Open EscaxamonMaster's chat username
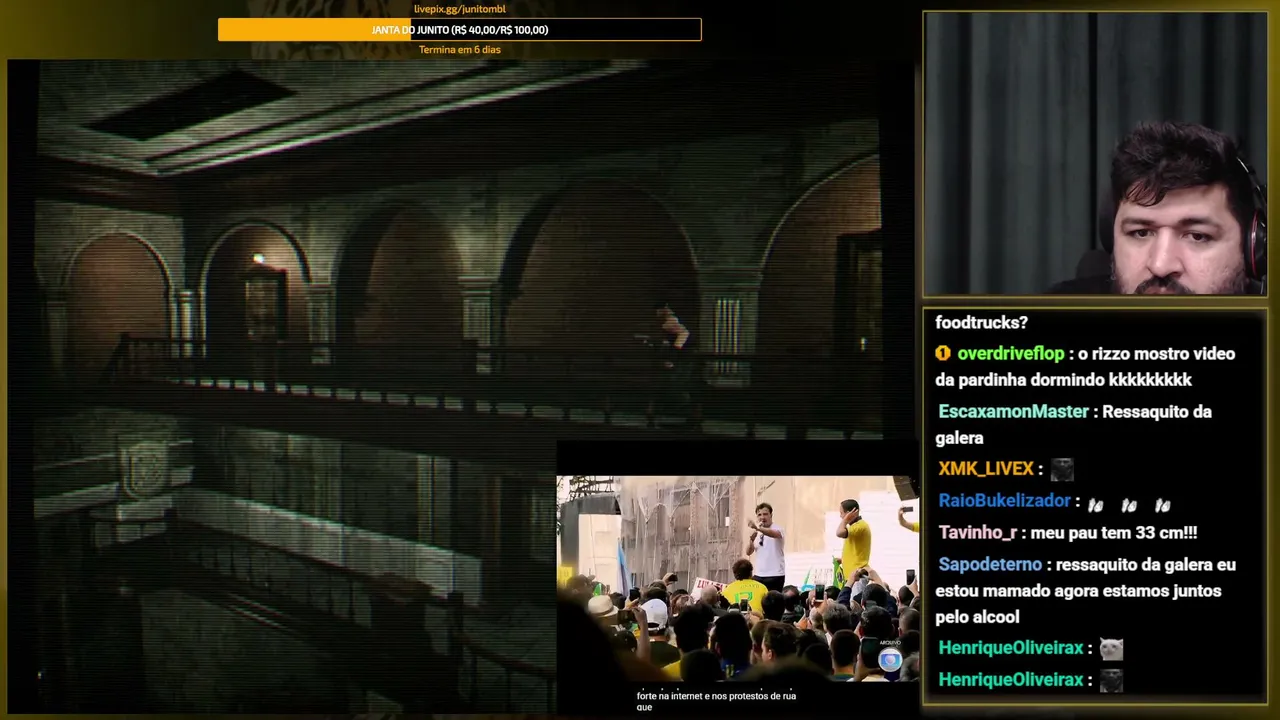 pyautogui.click(x=1013, y=412)
